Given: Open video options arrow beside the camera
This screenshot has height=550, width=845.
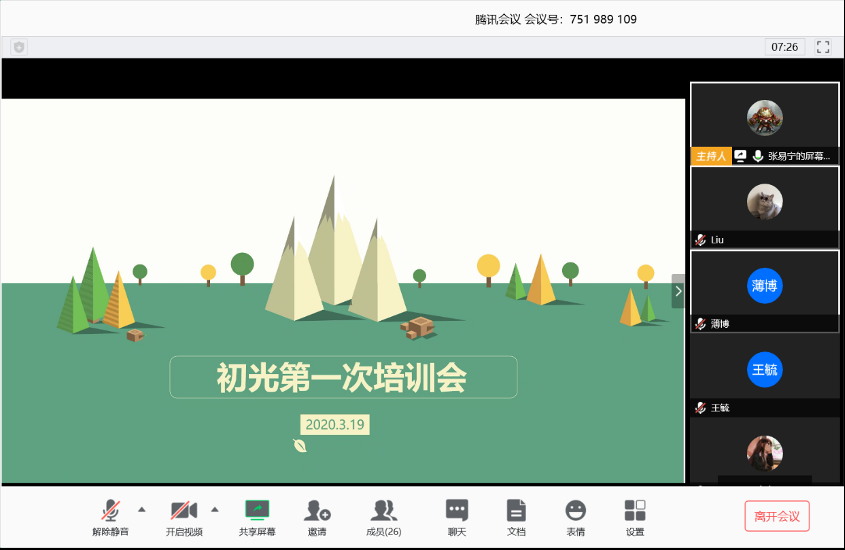Looking at the screenshot, I should (214, 509).
